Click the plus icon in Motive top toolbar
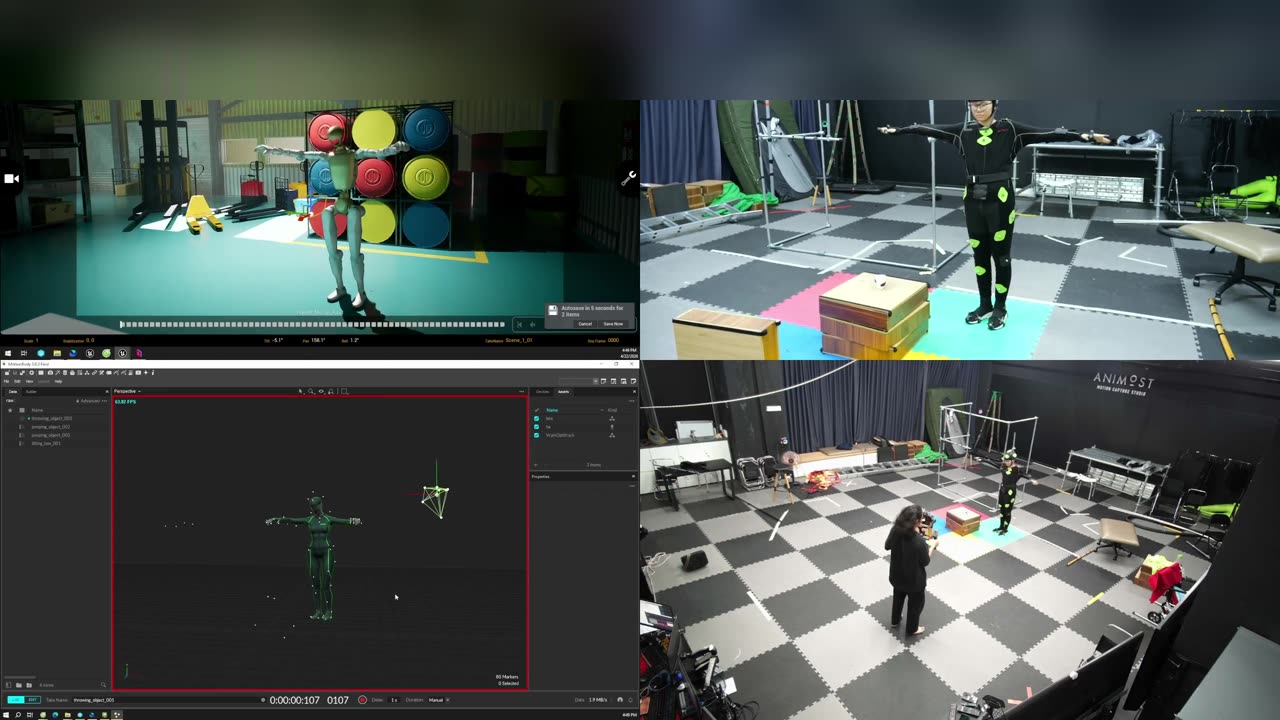 146,372
